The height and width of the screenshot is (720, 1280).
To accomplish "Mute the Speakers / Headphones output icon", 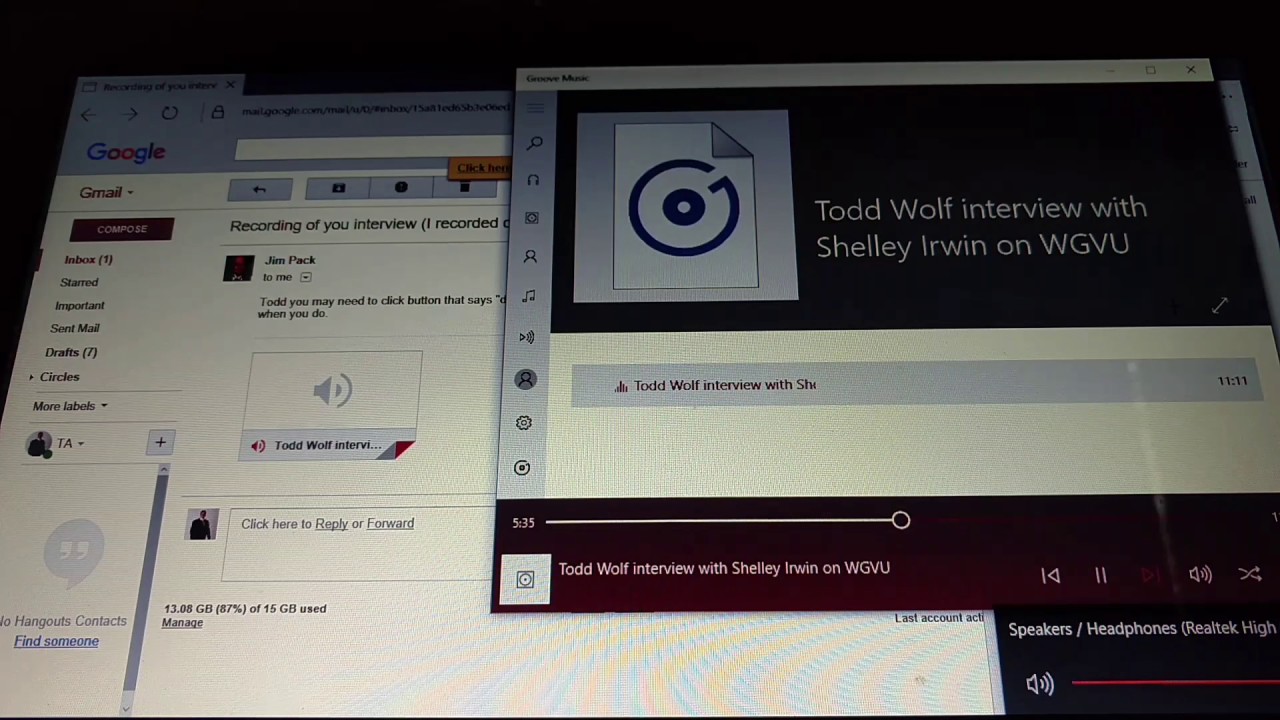I will 1040,684.
